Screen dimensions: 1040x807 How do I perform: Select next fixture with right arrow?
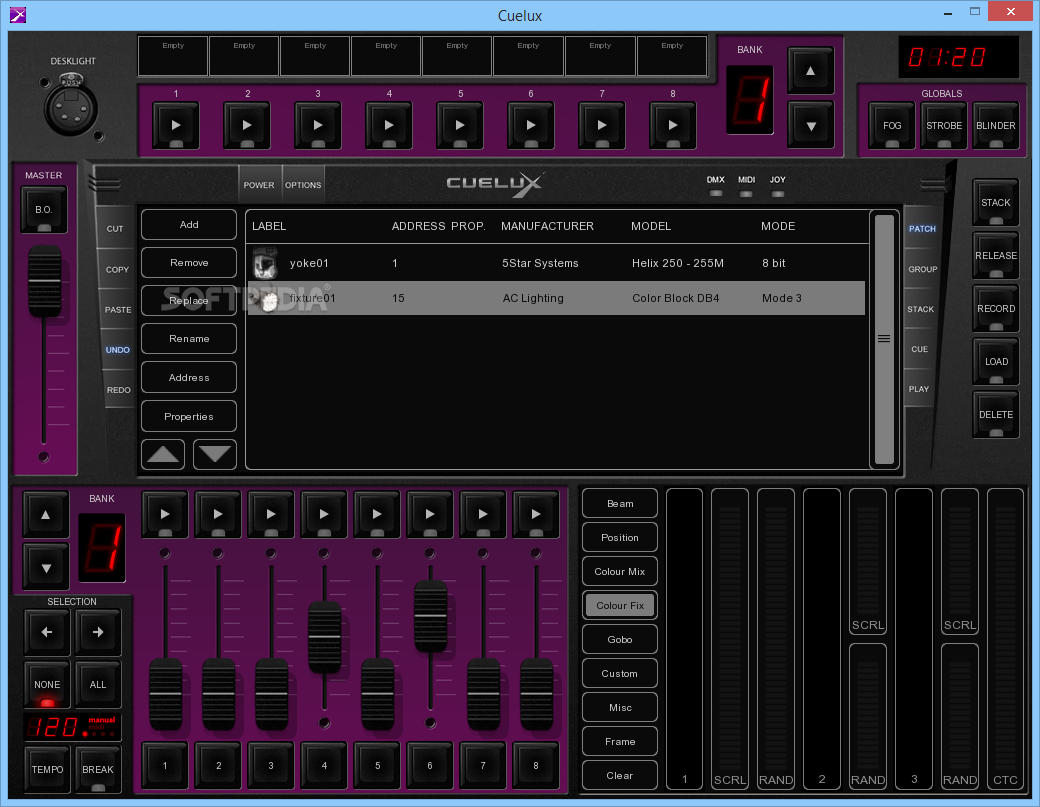[98, 632]
